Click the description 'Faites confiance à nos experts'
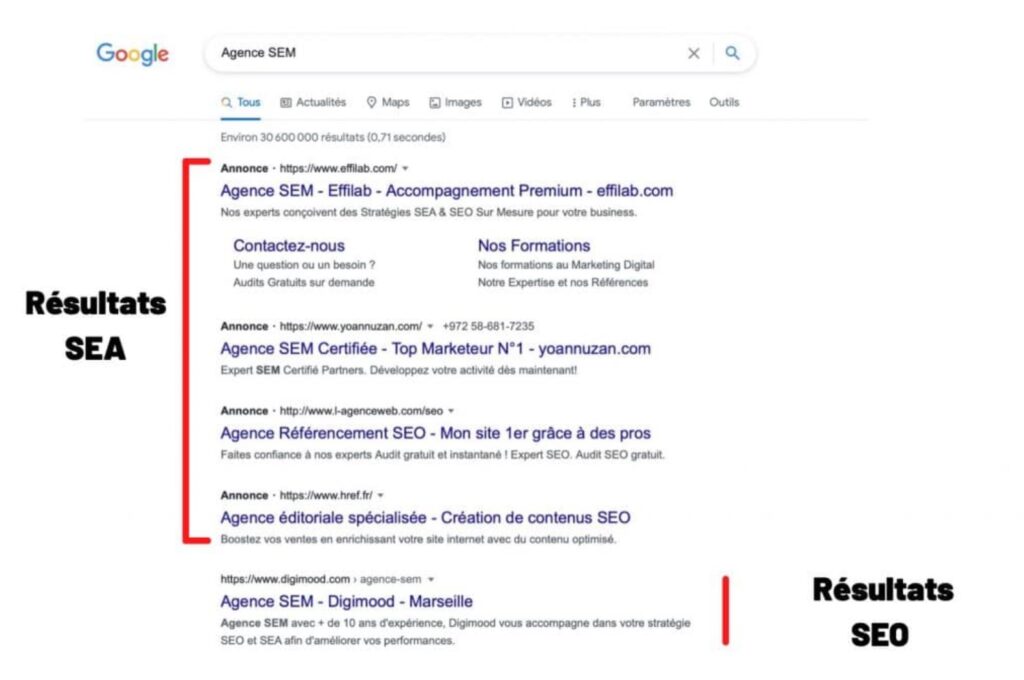This screenshot has width=1024, height=680. 442,455
